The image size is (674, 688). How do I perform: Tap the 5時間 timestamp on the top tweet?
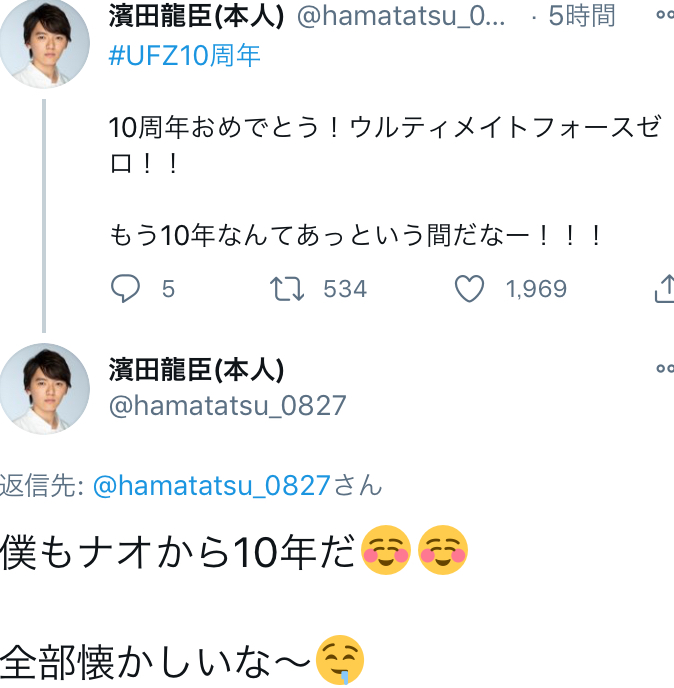(581, 16)
